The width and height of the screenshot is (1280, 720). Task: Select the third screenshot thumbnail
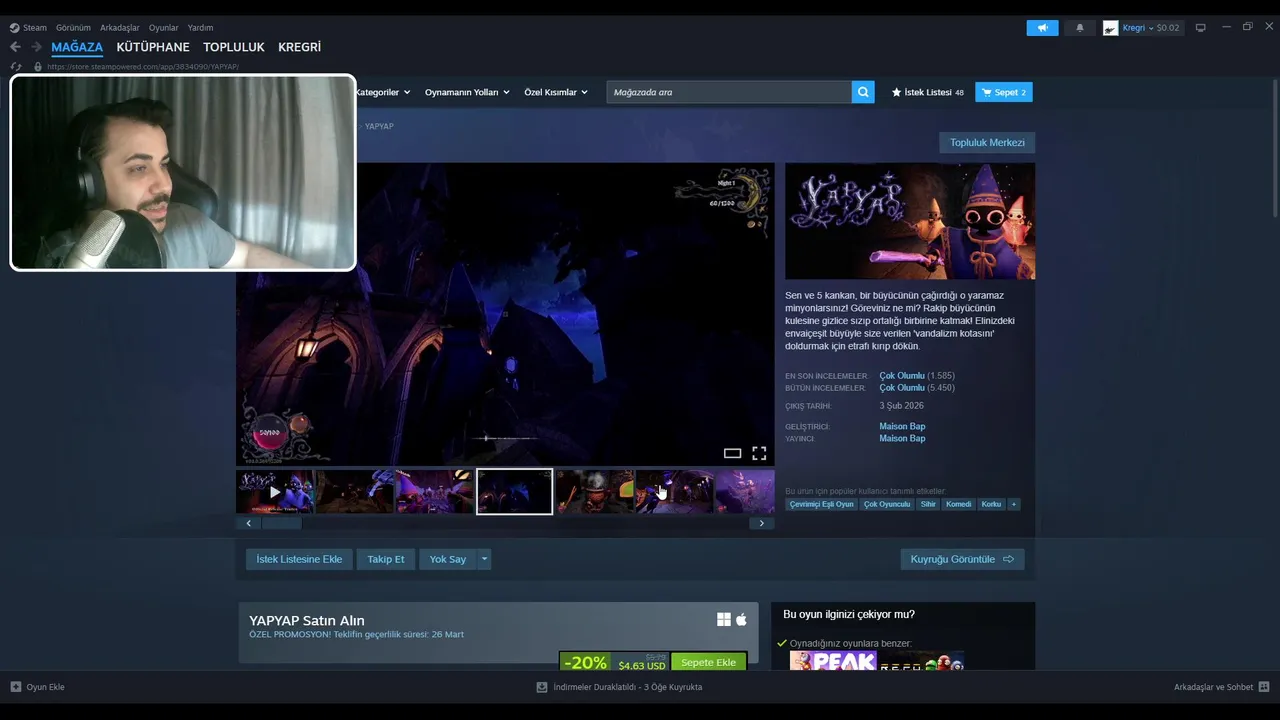tap(434, 491)
